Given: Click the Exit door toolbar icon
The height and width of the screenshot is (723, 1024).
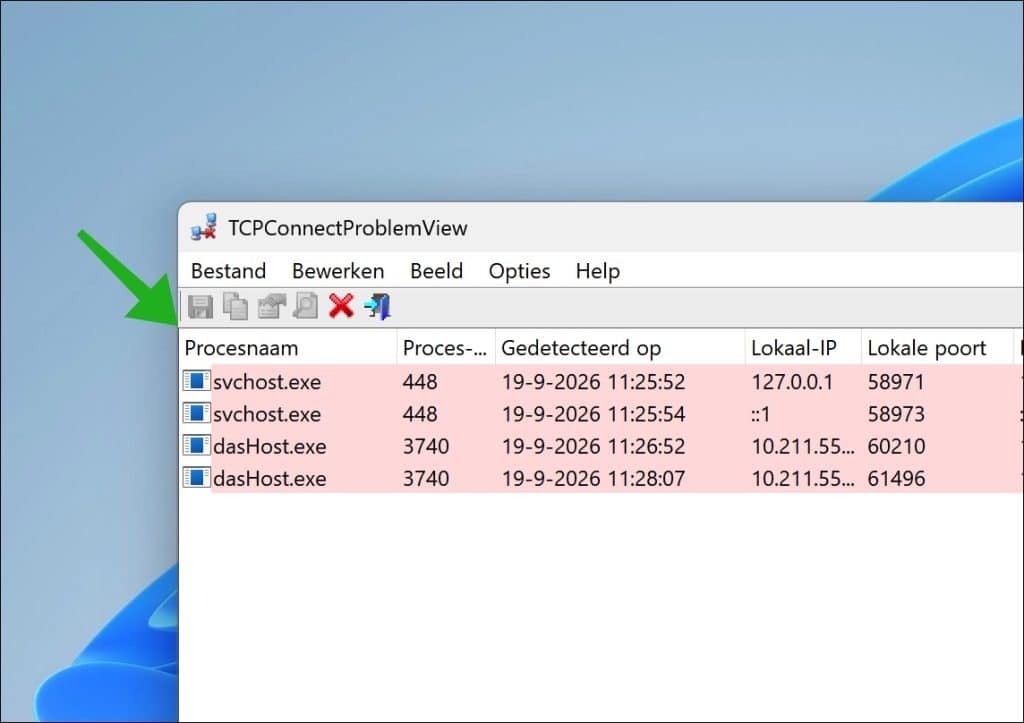Looking at the screenshot, I should point(378,306).
